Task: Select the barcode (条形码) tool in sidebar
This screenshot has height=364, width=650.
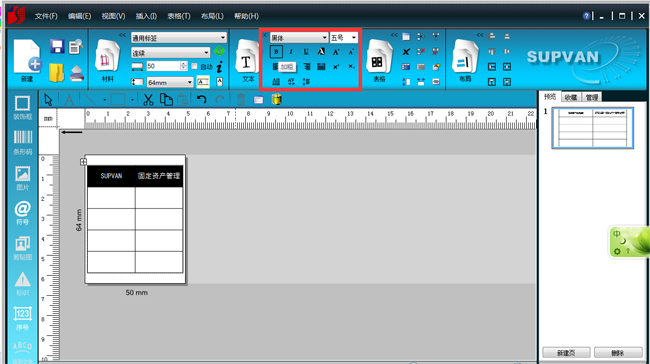Action: tap(23, 142)
